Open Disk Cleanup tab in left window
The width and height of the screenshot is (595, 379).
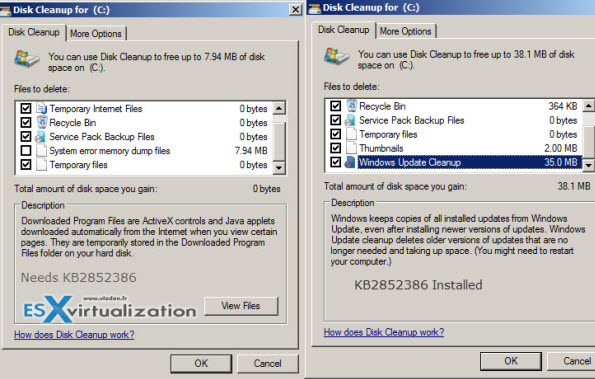34,32
